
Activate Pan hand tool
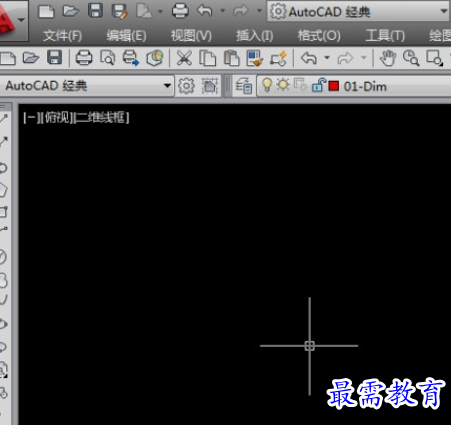tap(388, 58)
